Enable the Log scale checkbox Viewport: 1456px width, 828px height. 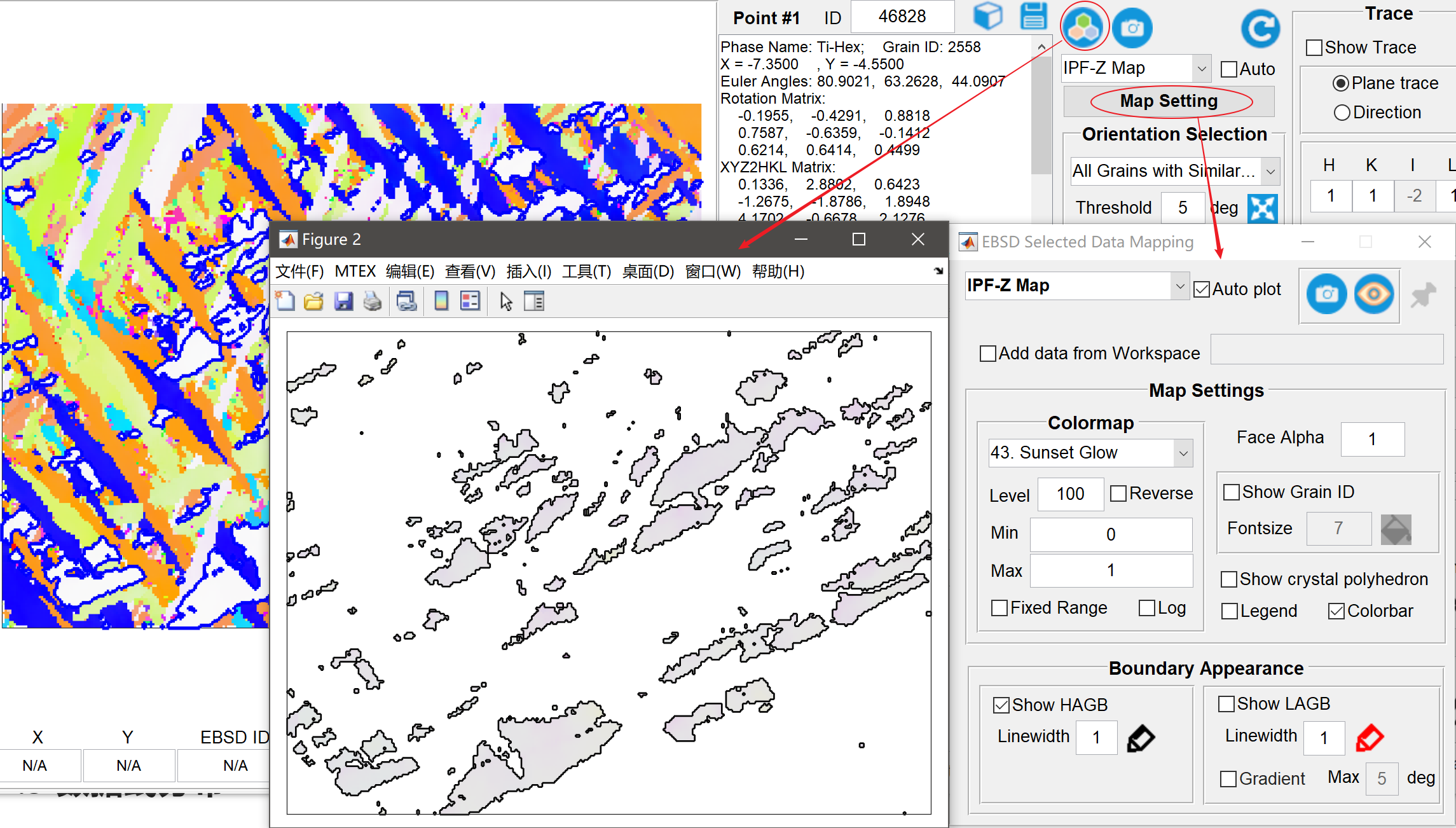[1147, 608]
